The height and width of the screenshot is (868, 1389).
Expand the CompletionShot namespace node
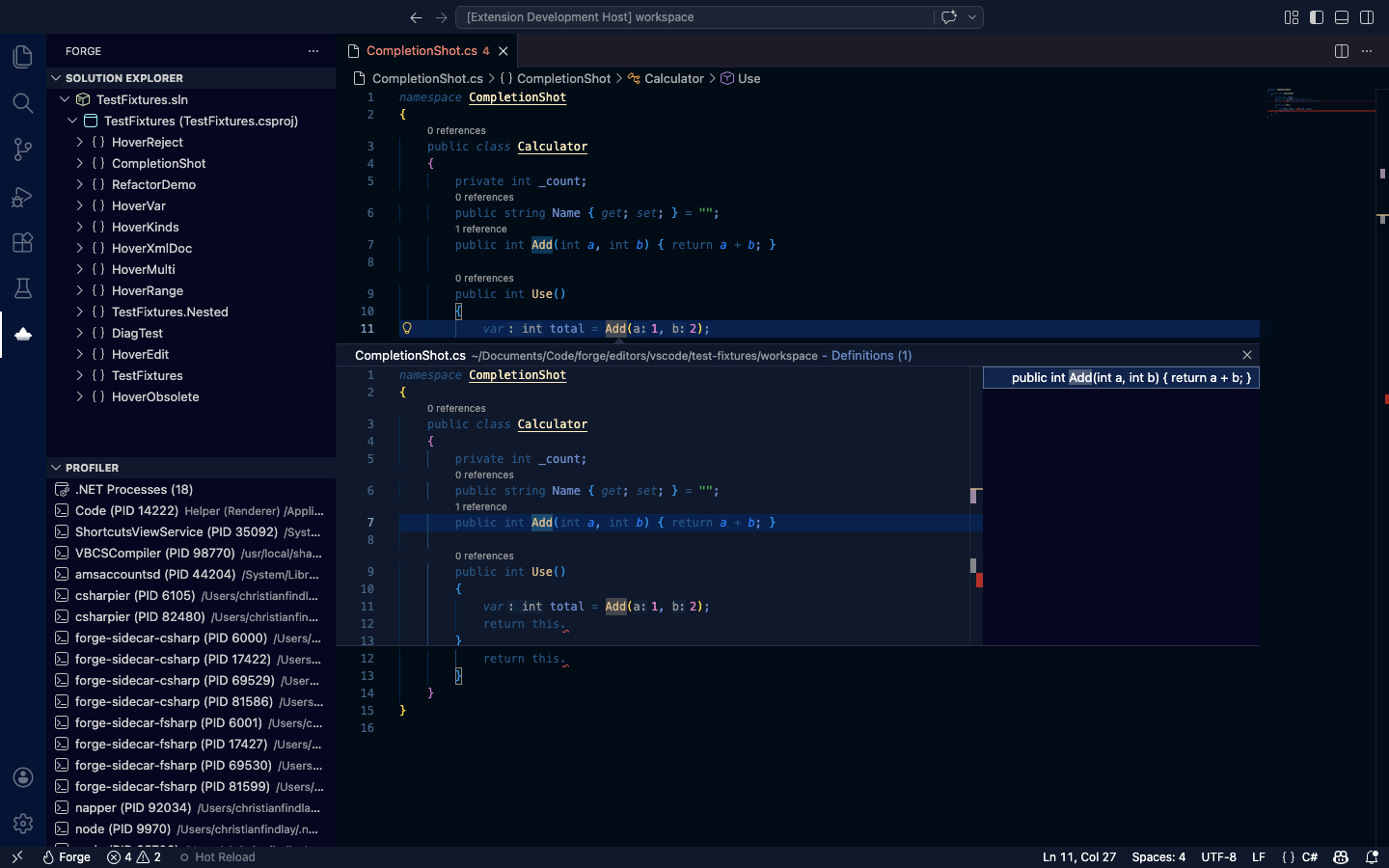[x=80, y=163]
